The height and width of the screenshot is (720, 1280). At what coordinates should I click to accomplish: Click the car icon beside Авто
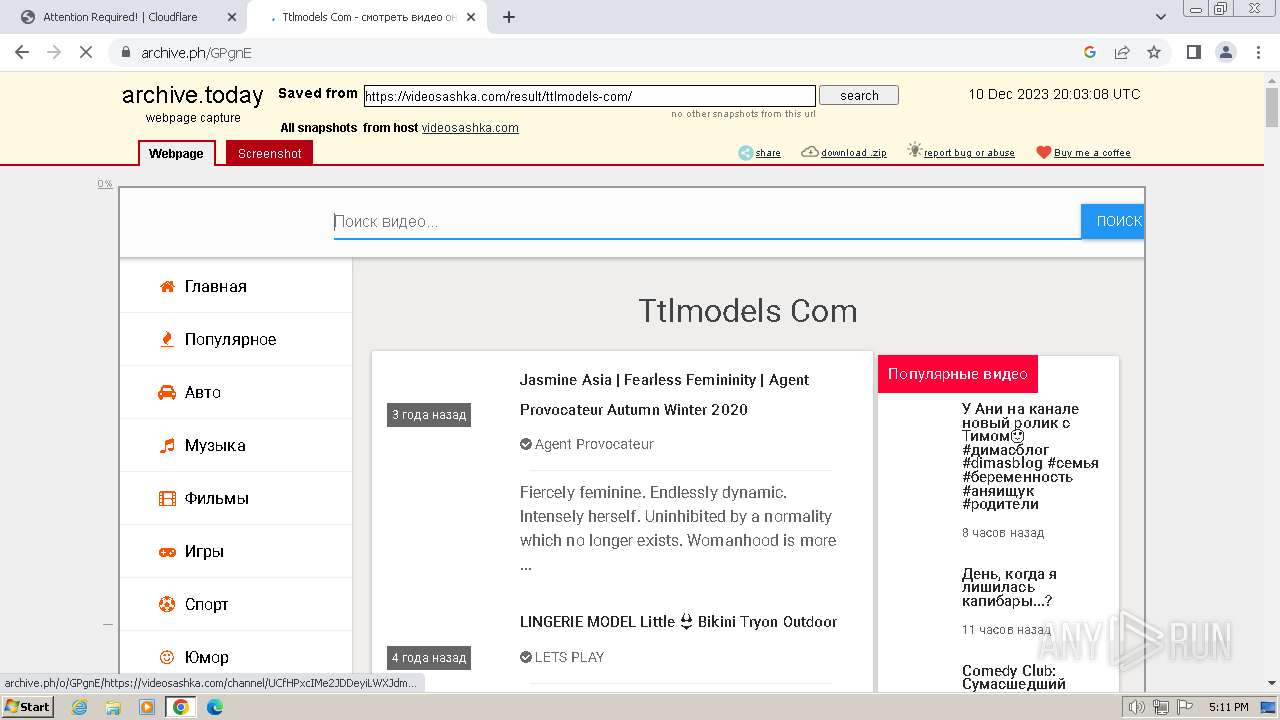pyautogui.click(x=167, y=392)
